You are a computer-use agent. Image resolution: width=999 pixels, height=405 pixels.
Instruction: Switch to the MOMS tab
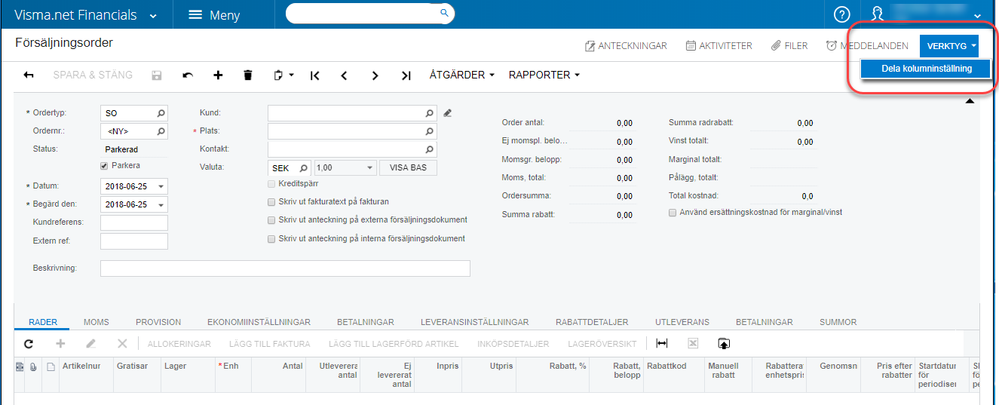click(96, 322)
